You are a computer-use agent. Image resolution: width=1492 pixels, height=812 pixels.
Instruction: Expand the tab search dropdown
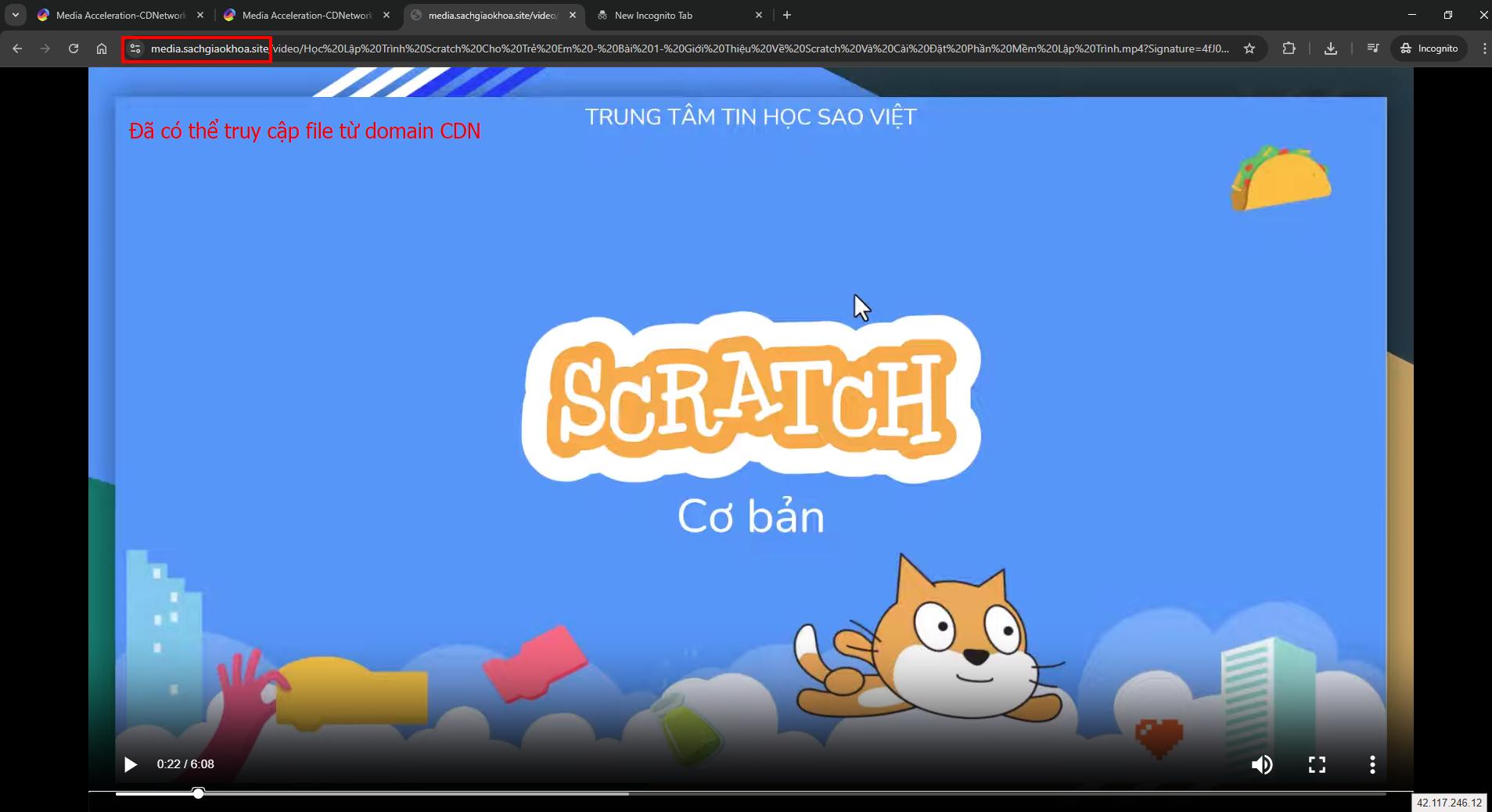click(16, 15)
